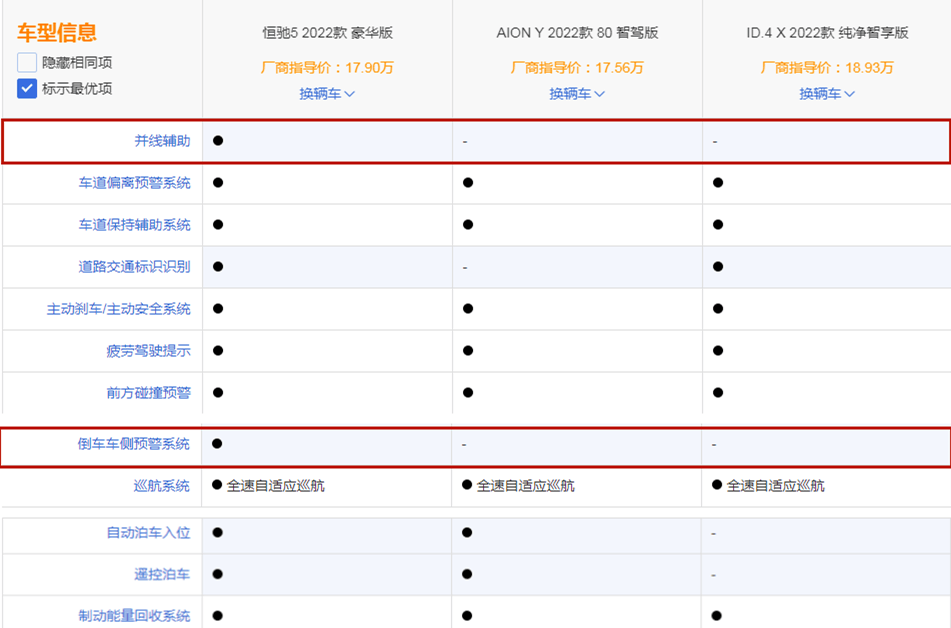951x628 pixels.
Task: Click the 厂商指导价：17.90万 price
Action: [328, 67]
